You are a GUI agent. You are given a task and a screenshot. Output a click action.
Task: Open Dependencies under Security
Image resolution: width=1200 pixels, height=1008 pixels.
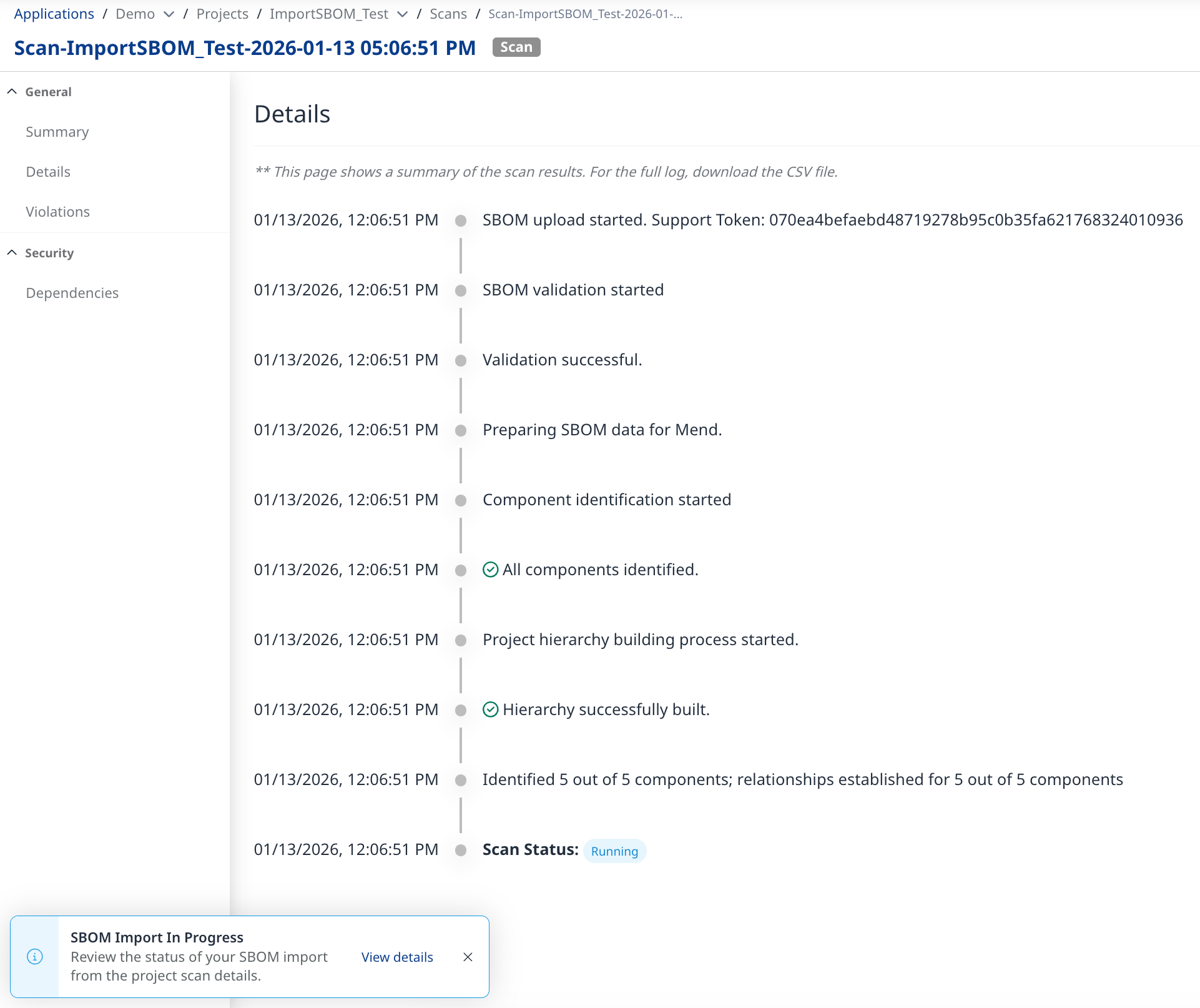[x=72, y=293]
